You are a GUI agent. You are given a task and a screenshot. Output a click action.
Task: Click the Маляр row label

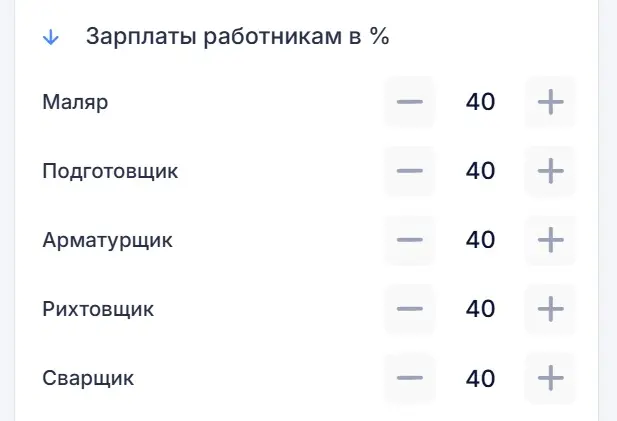(x=75, y=102)
